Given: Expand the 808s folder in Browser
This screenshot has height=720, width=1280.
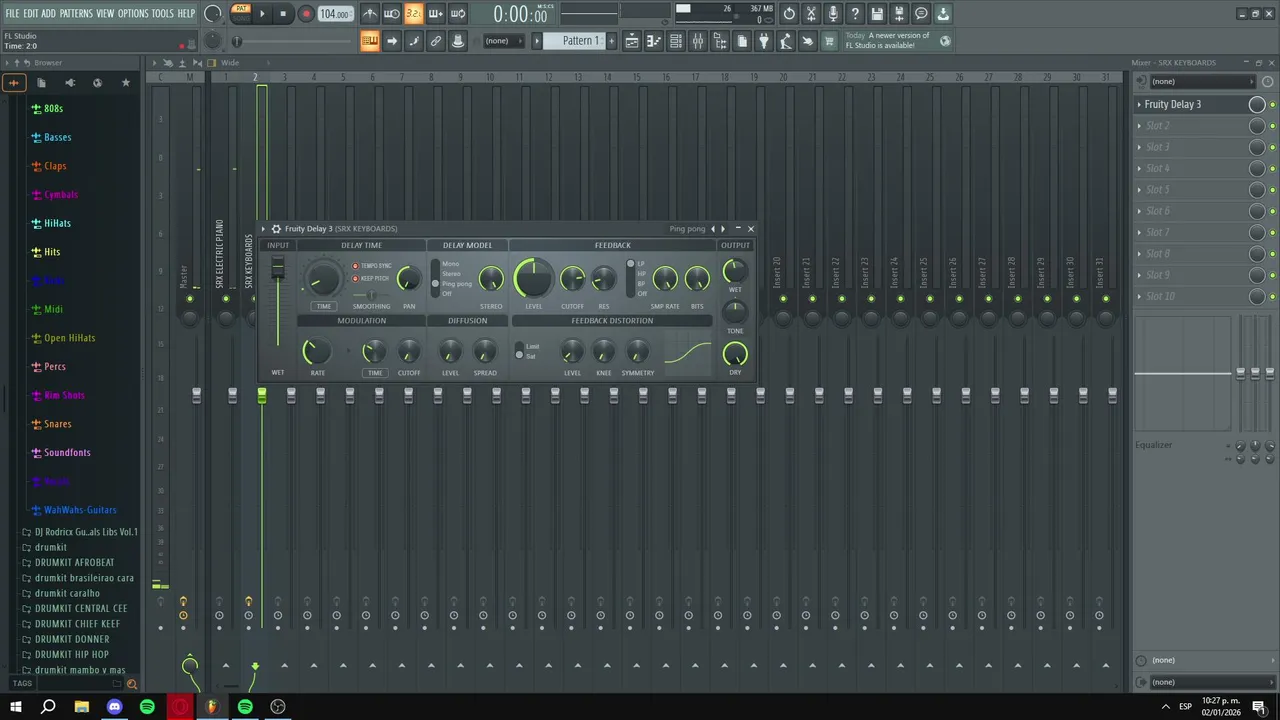Looking at the screenshot, I should (x=47, y=108).
